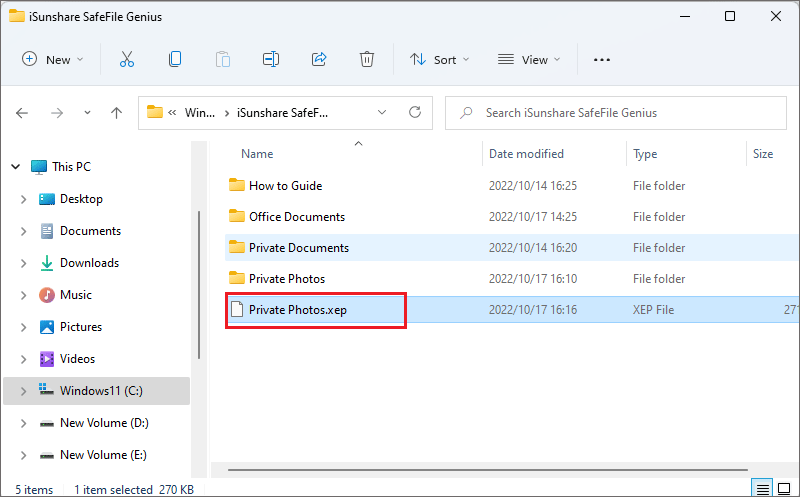Expand the Desktop tree node
The width and height of the screenshot is (800, 497).
coord(23,199)
